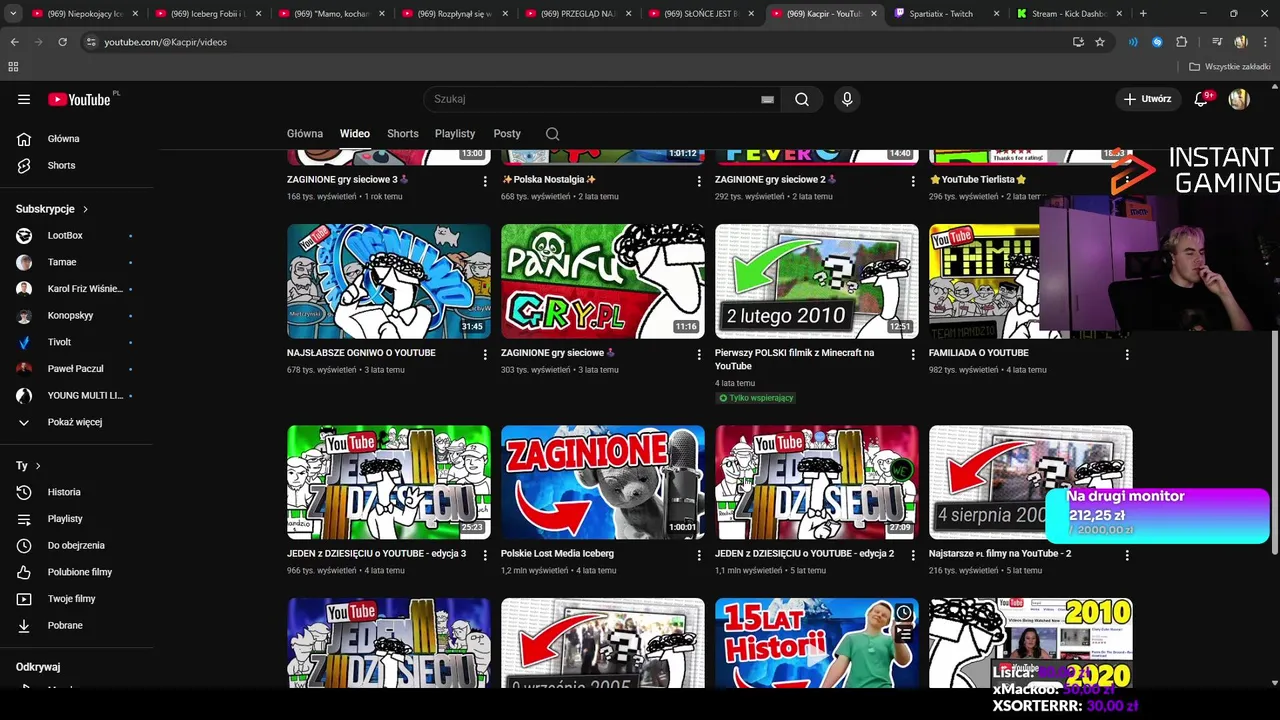Switch to the Posty channel tab
The image size is (1280, 720).
(x=507, y=133)
